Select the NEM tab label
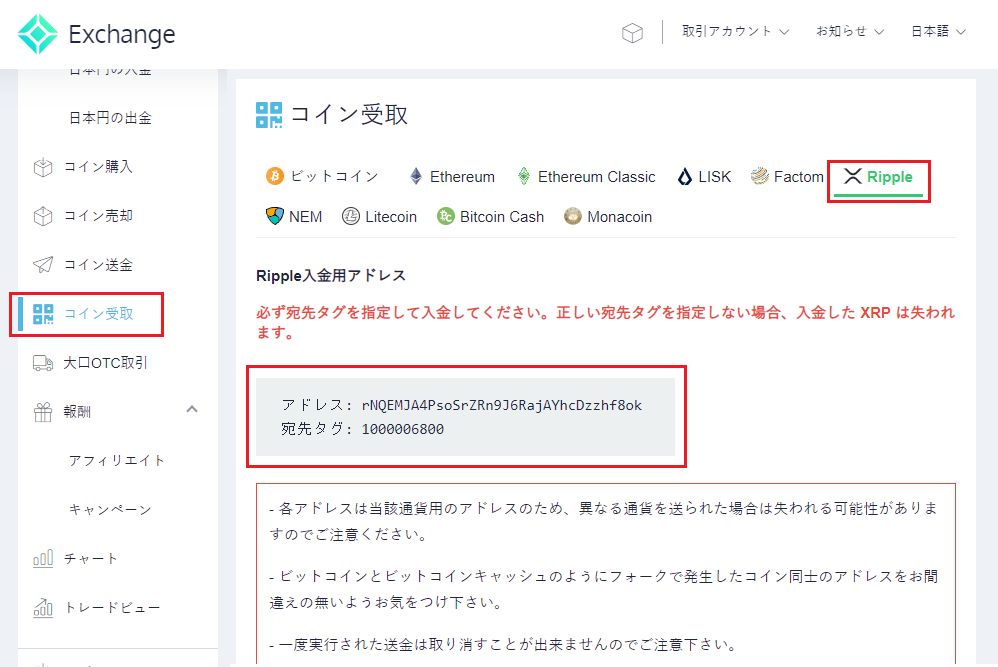 [x=306, y=217]
